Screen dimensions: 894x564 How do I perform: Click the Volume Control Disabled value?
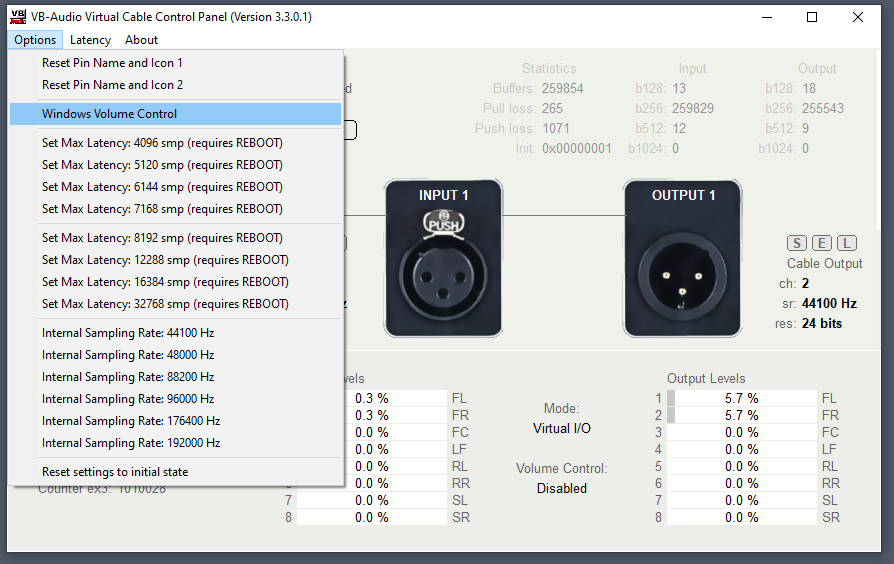(x=562, y=488)
